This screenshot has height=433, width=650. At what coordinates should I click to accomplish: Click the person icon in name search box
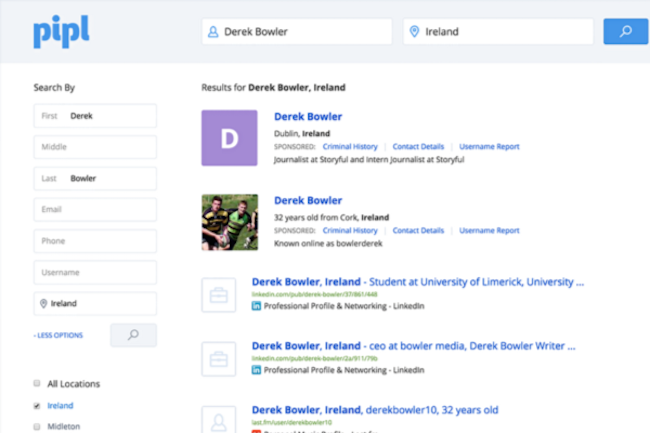click(x=213, y=32)
